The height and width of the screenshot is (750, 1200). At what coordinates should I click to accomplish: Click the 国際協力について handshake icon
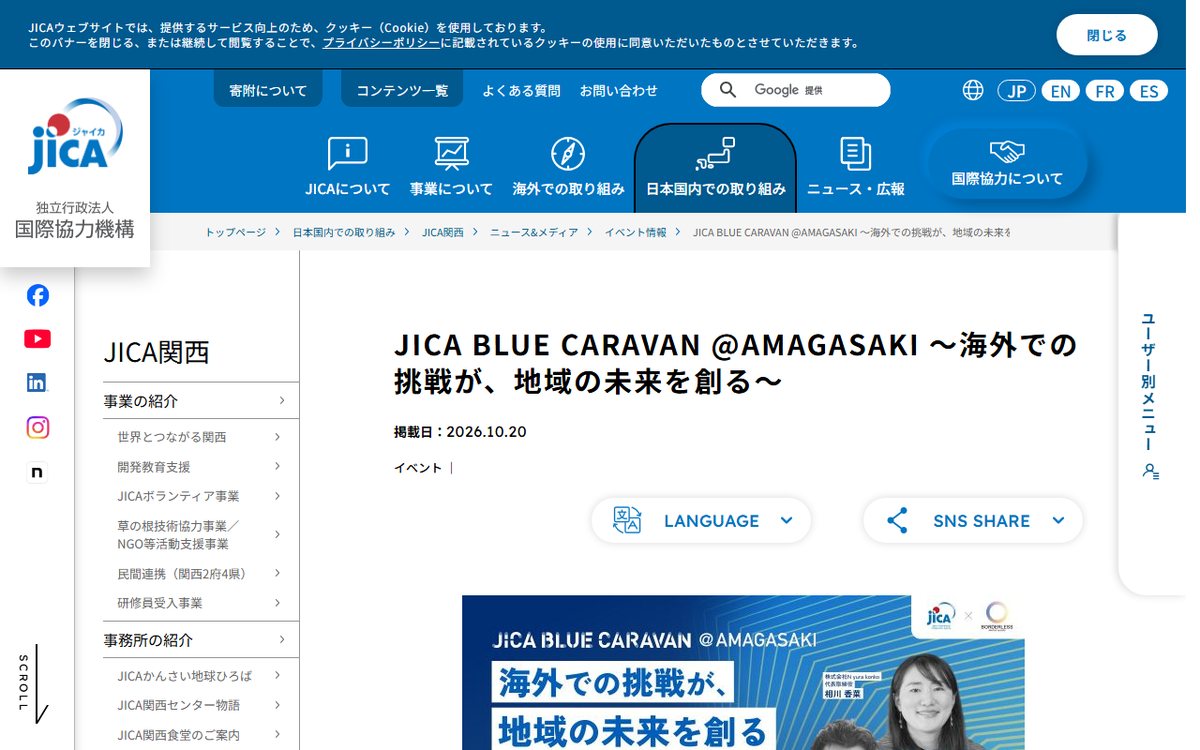[1007, 151]
